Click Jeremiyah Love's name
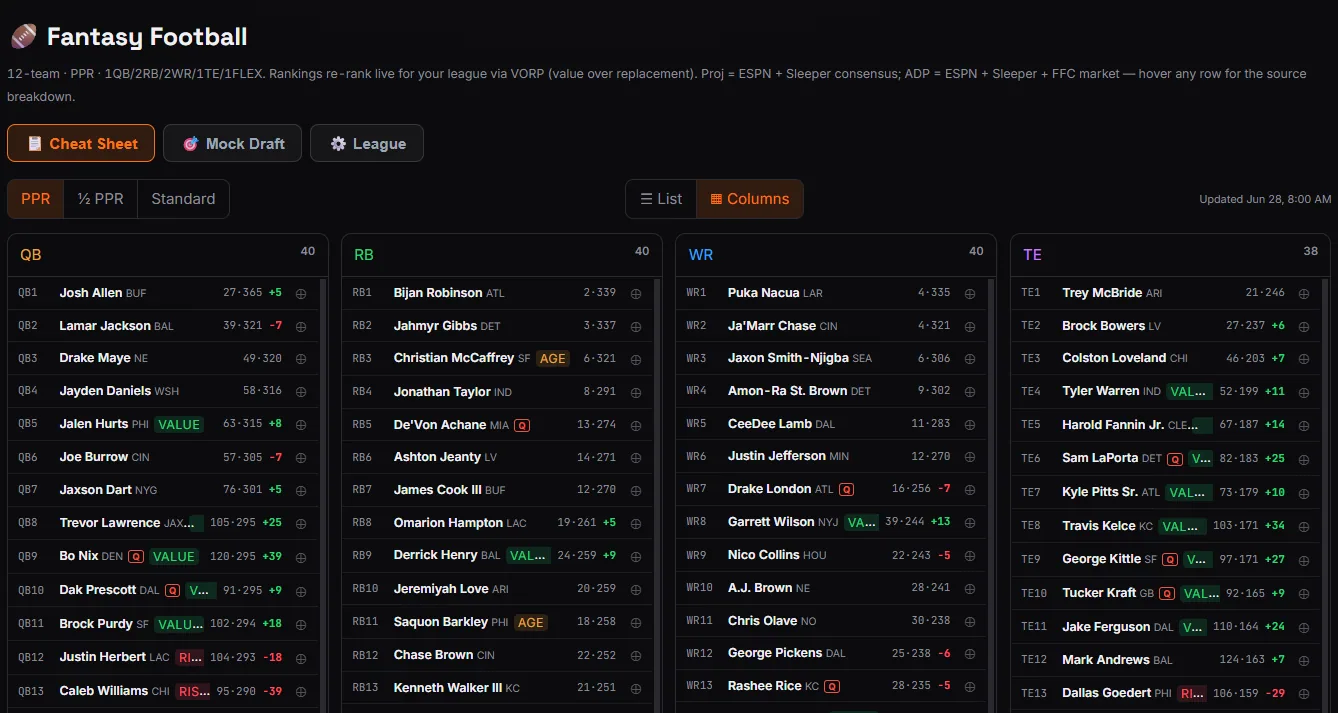Viewport: 1338px width, 713px height. pos(441,589)
